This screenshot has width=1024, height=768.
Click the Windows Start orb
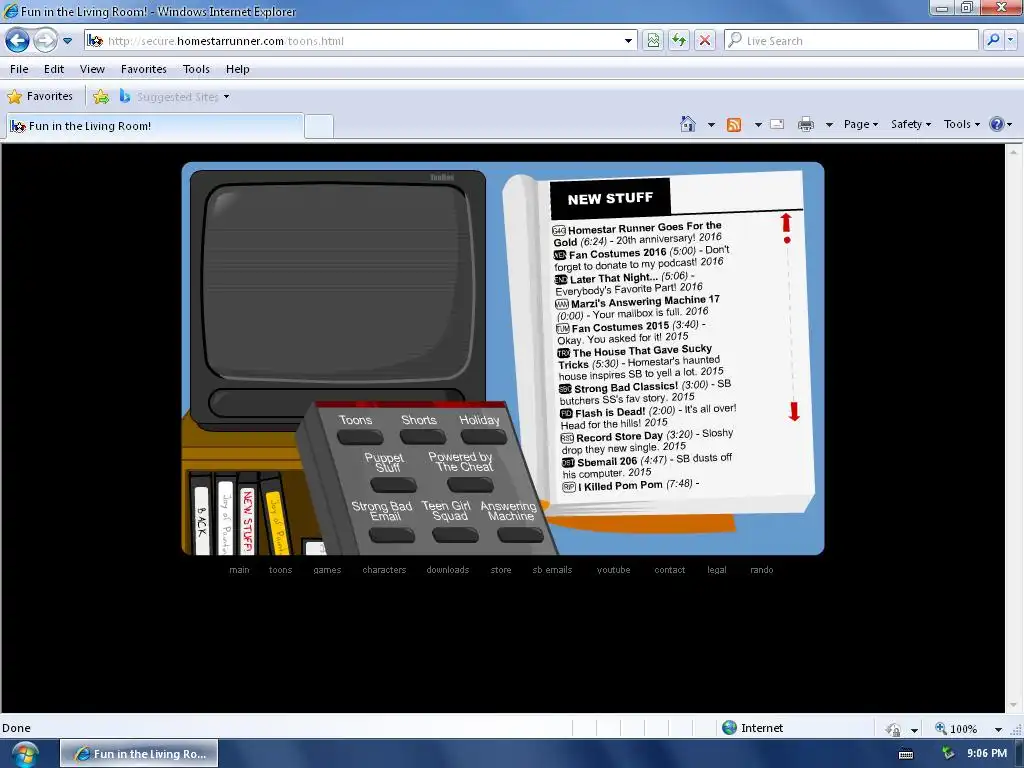[x=24, y=754]
